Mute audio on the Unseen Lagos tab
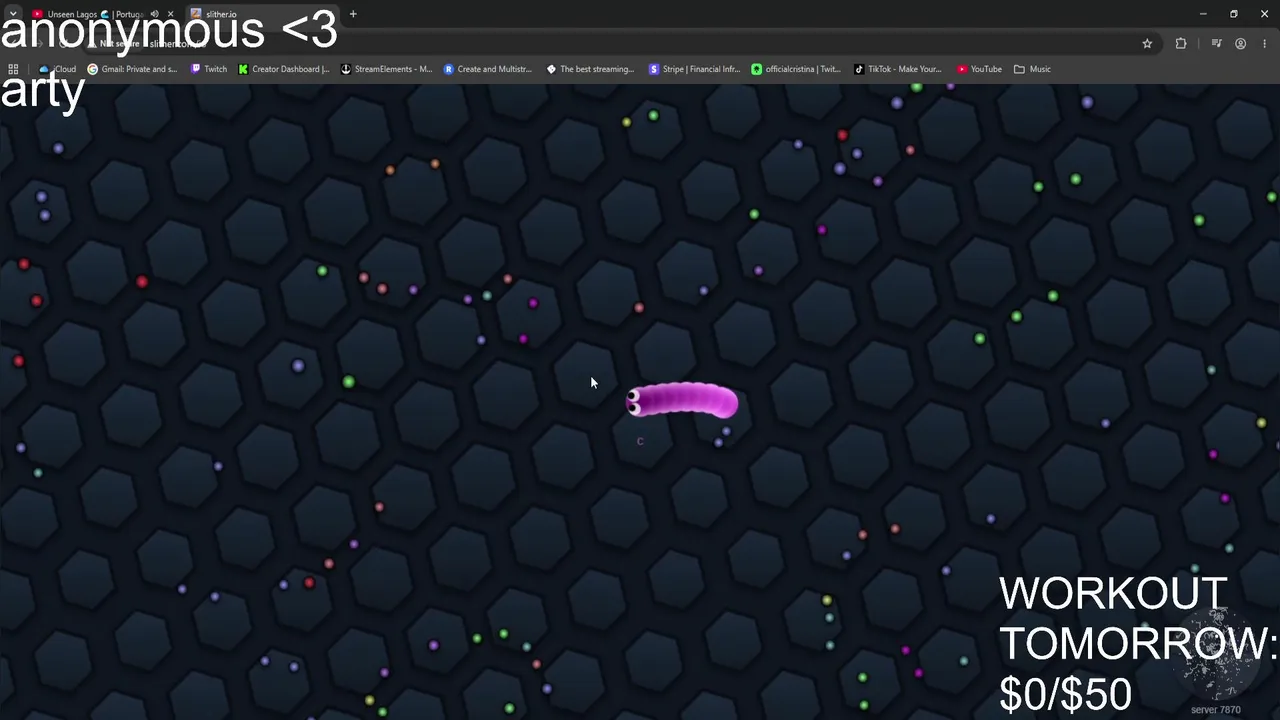Viewport: 1280px width, 720px height. (154, 14)
